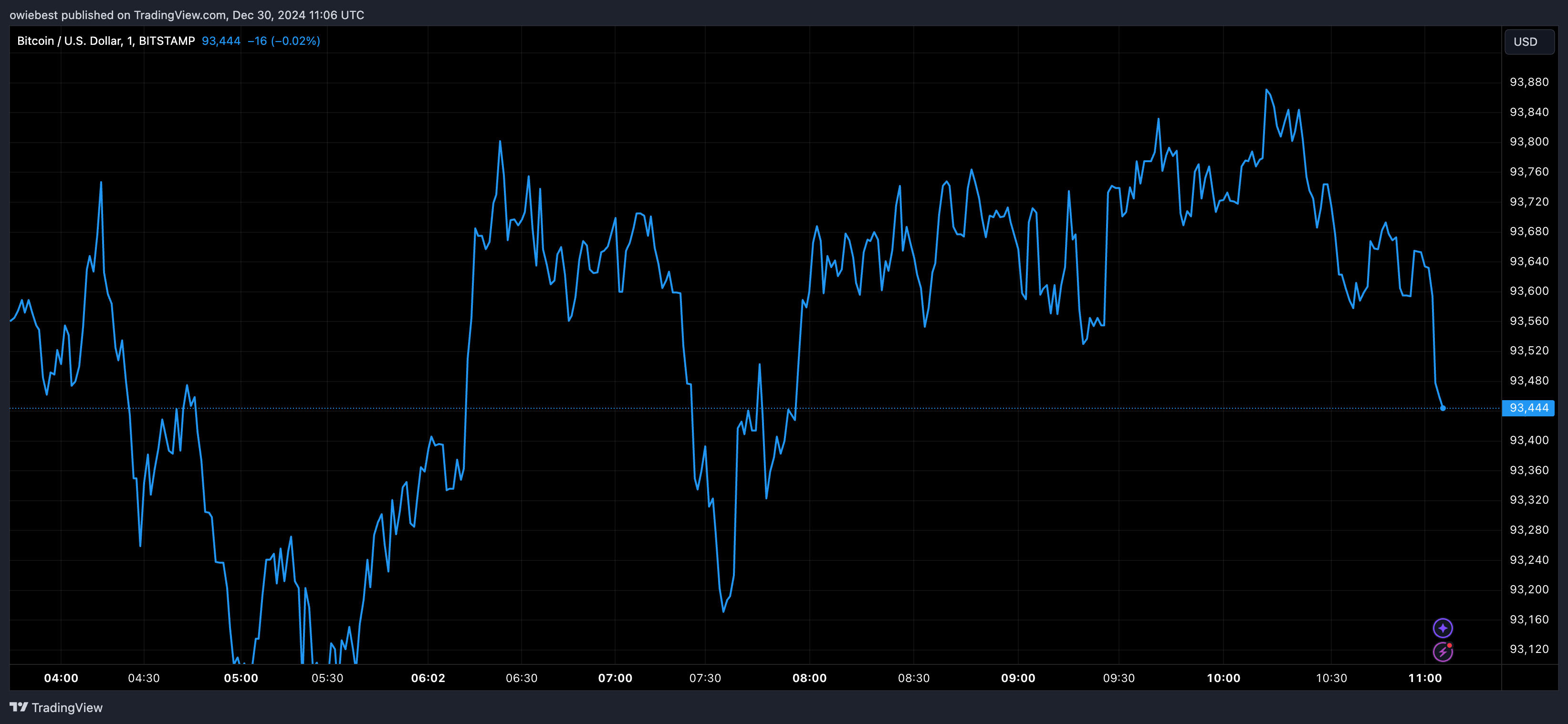Click the 05:00 time axis label
Viewport: 1568px width, 724px height.
[241, 678]
